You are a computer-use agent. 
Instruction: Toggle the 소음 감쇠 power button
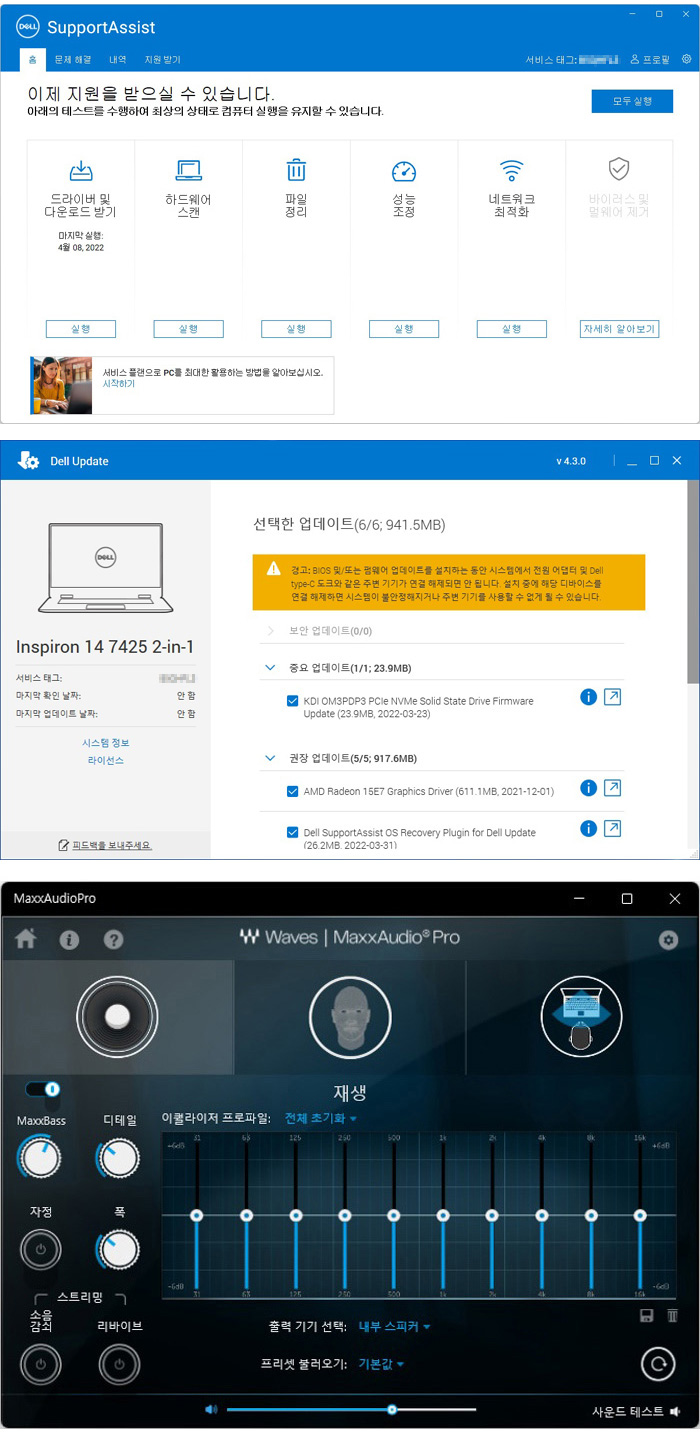(x=40, y=1363)
